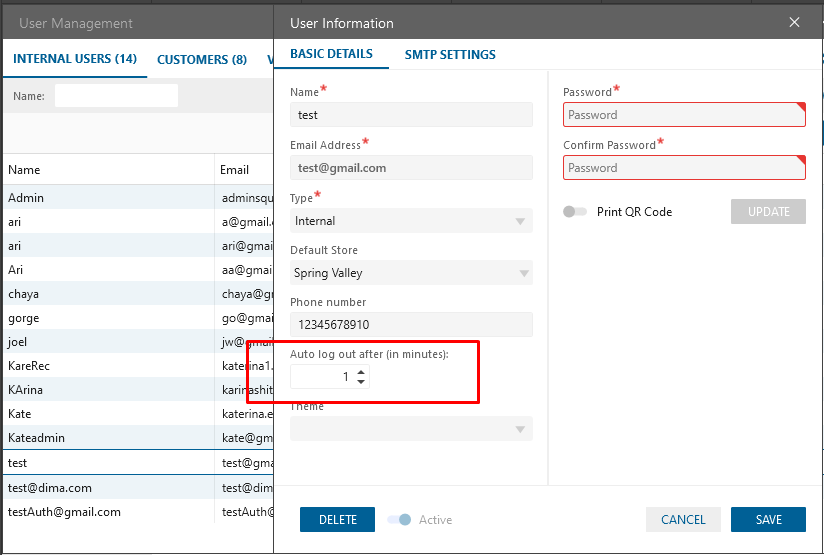Click the Name column header
The width and height of the screenshot is (824, 555).
point(108,169)
